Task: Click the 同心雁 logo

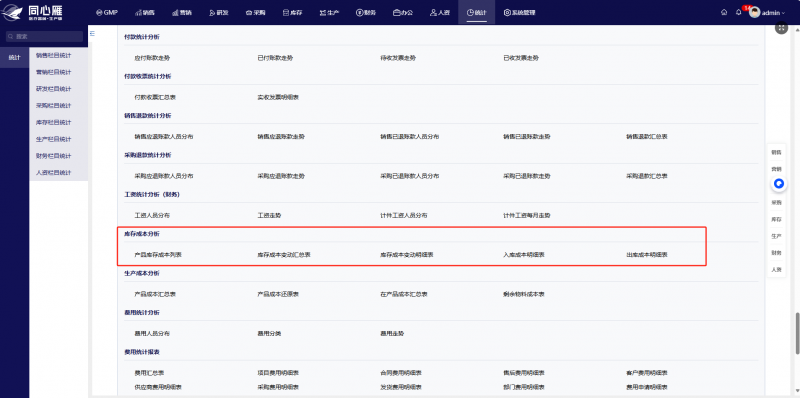Action: point(35,12)
